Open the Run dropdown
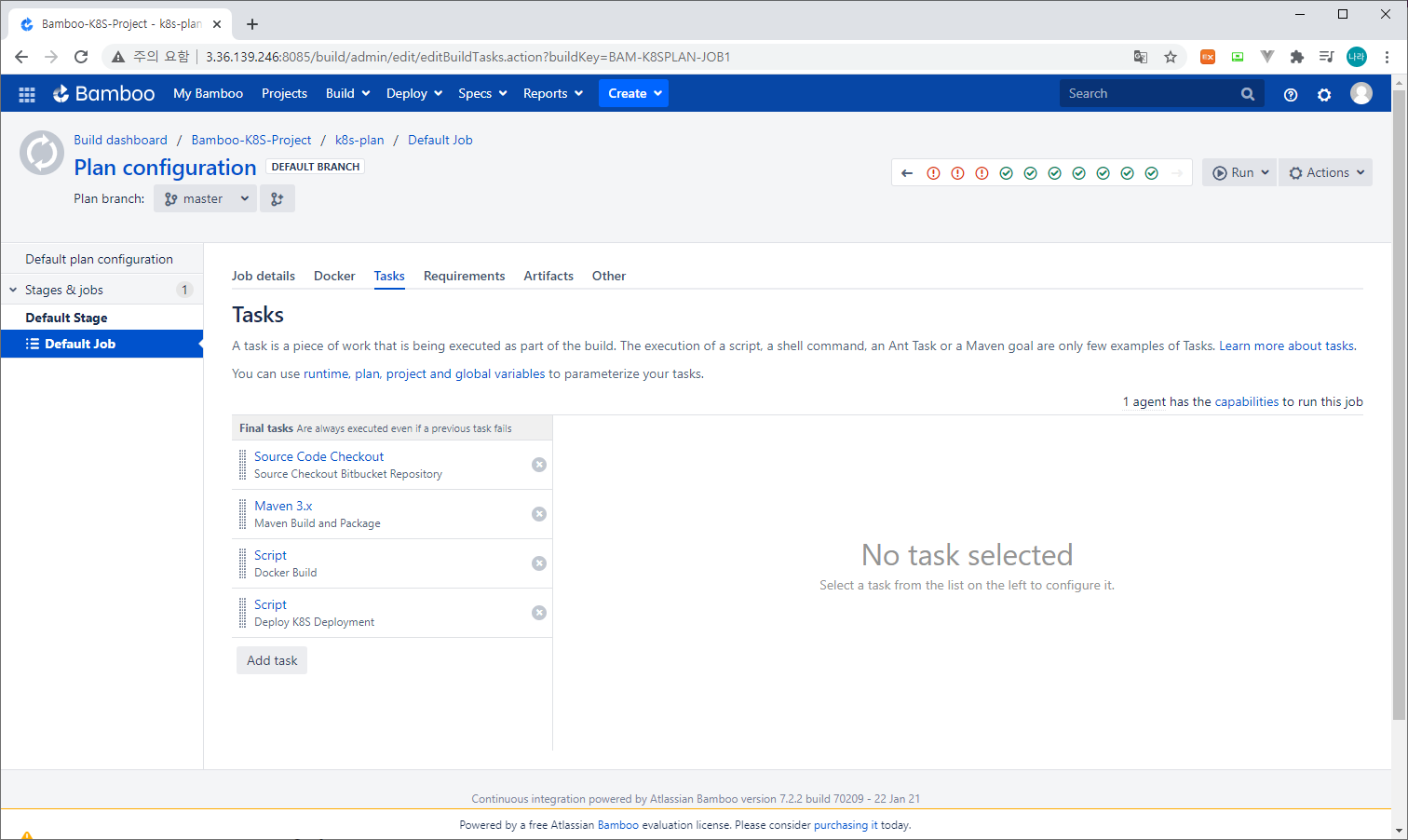The image size is (1408, 840). coord(1239,172)
